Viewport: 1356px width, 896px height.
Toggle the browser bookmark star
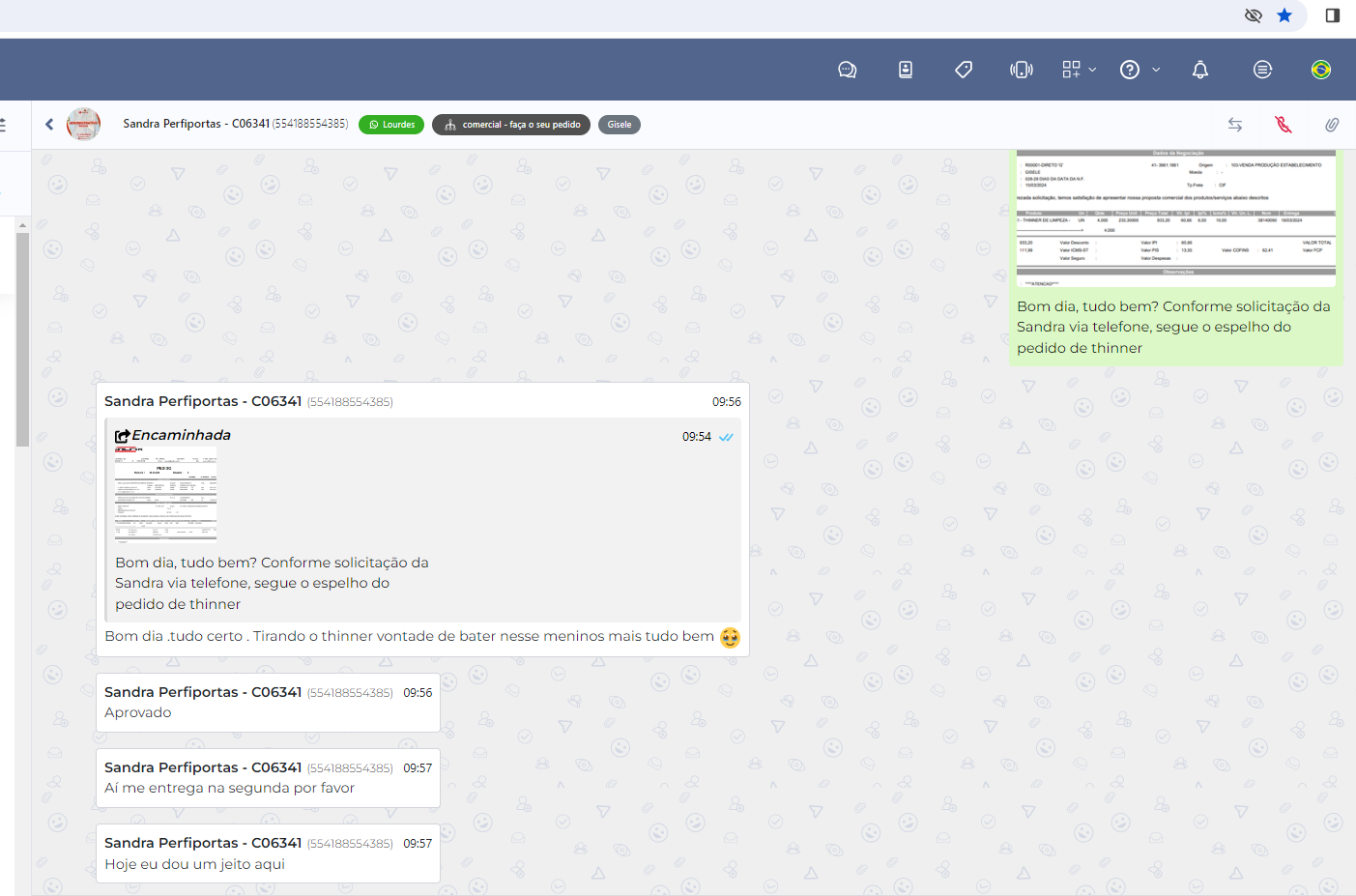coord(1284,15)
